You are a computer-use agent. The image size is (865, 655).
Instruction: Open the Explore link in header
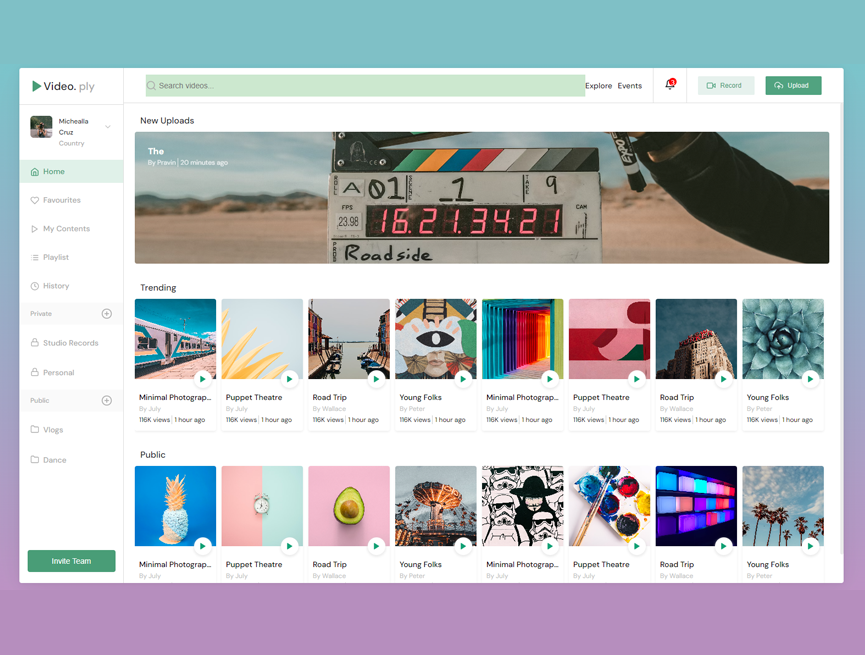click(599, 86)
